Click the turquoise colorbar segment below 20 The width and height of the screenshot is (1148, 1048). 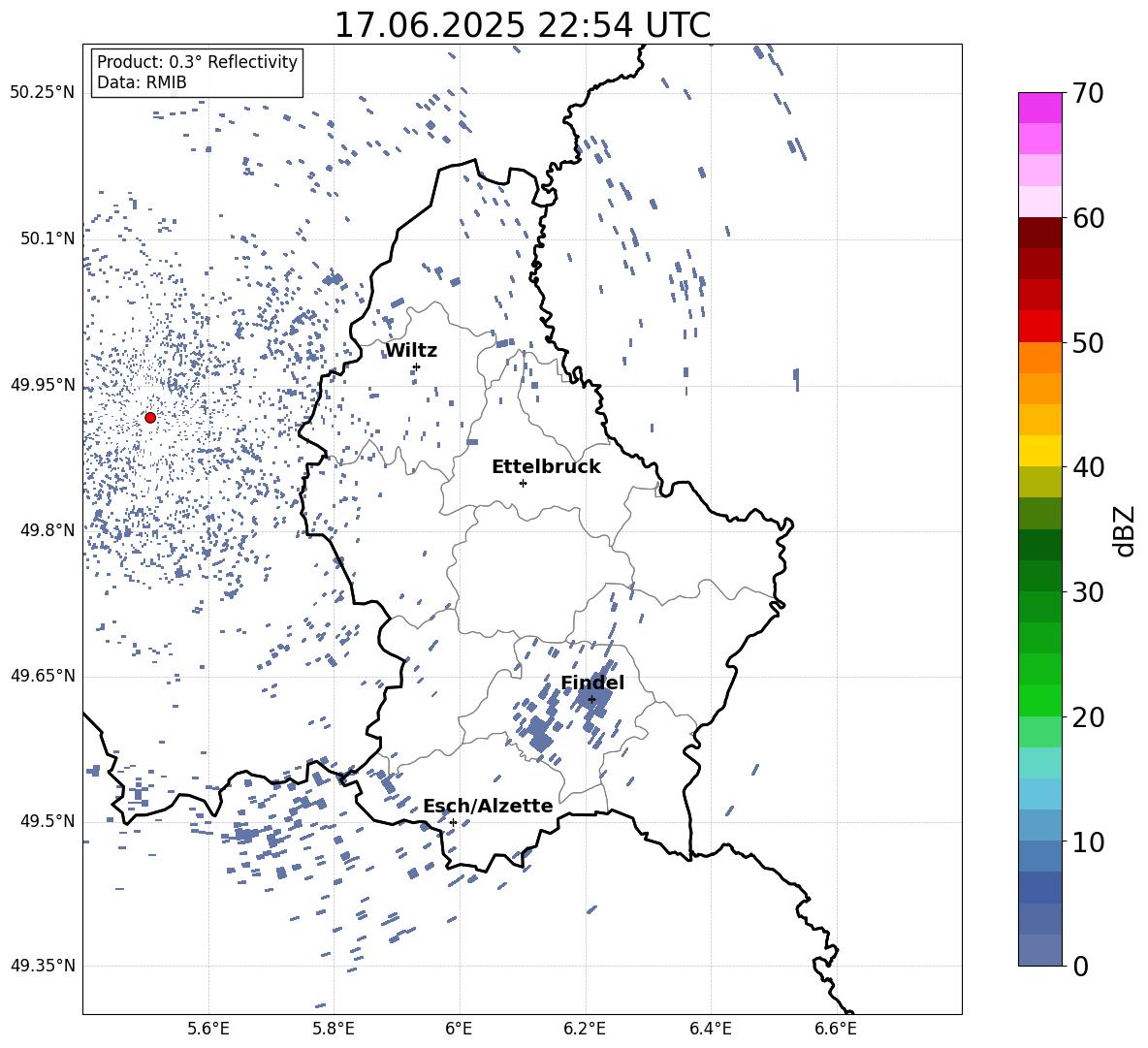click(1039, 763)
